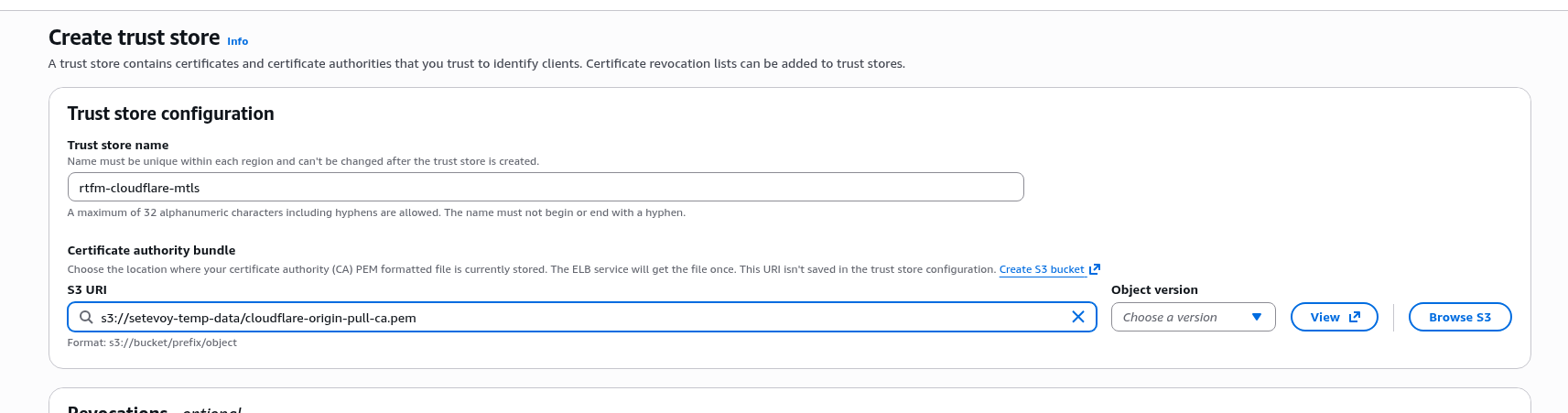Click the Object version dropdown caret arrow
Viewport: 1568px width, 413px height.
tap(1257, 317)
